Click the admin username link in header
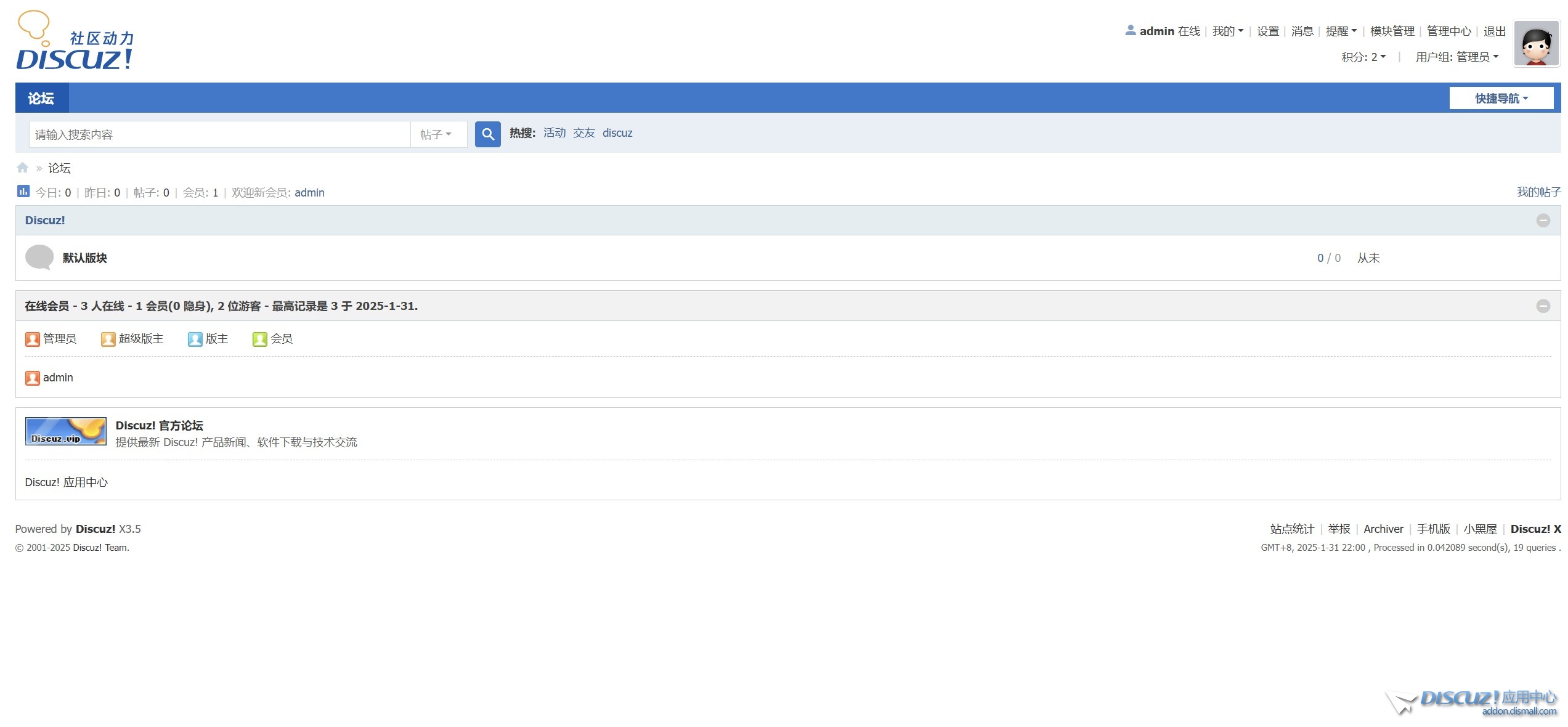Viewport: 1568px width, 727px height. [x=1157, y=31]
